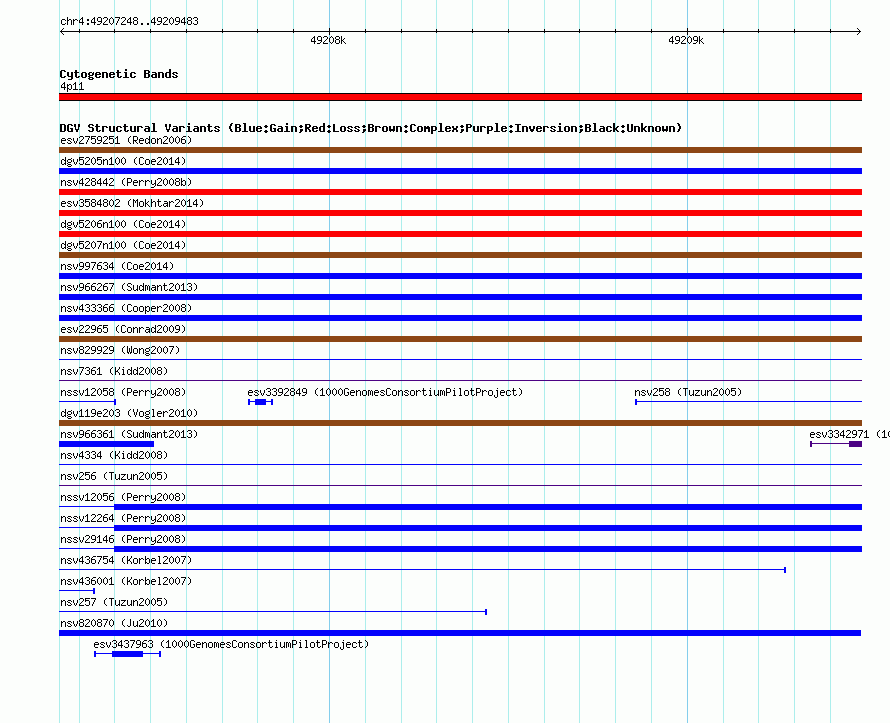Click the thin line under nsv436754
This screenshot has height=723, width=890.
(422, 570)
